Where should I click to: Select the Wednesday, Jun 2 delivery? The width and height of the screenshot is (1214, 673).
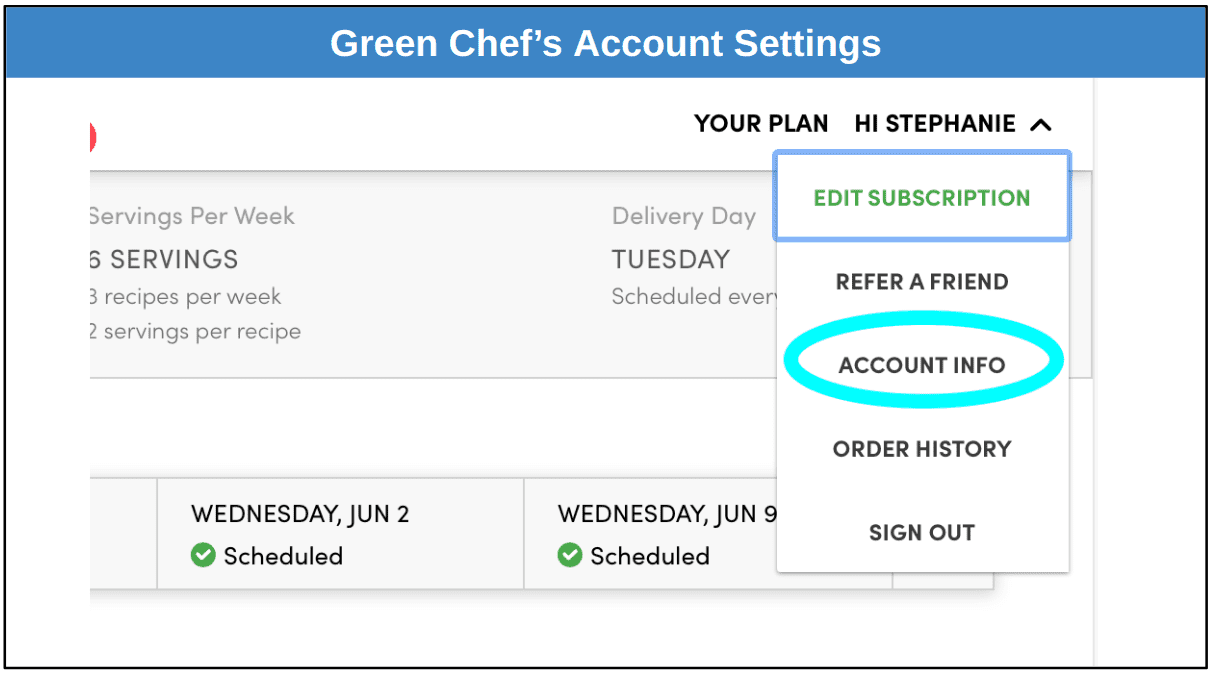tap(340, 533)
